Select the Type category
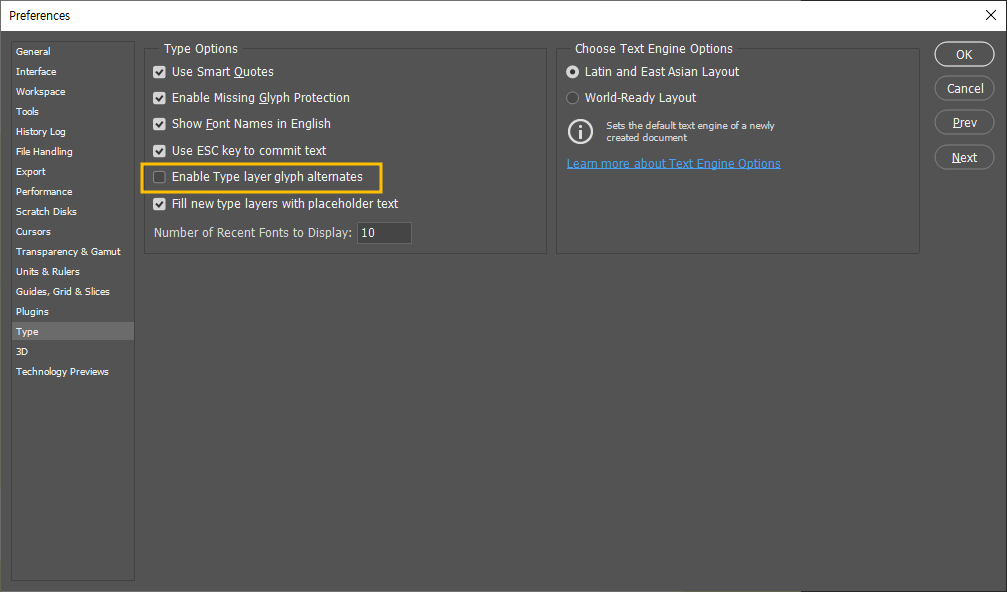 coord(73,331)
